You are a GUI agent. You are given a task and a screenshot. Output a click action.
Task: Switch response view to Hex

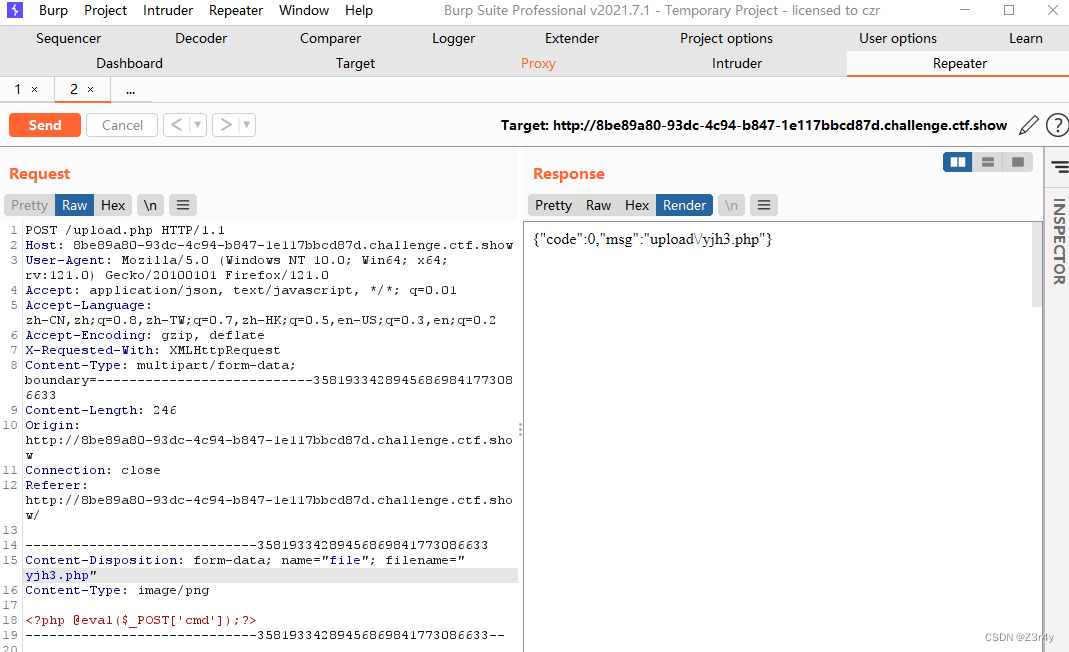(x=637, y=205)
